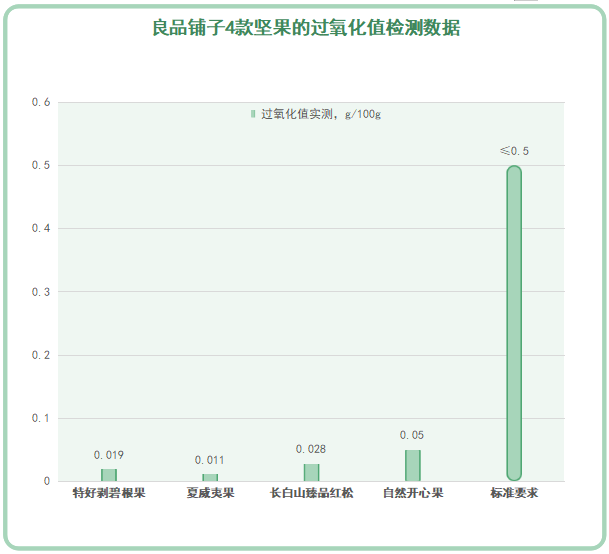Select the tall 标准要求 bar
The image size is (609, 554).
coord(514,323)
